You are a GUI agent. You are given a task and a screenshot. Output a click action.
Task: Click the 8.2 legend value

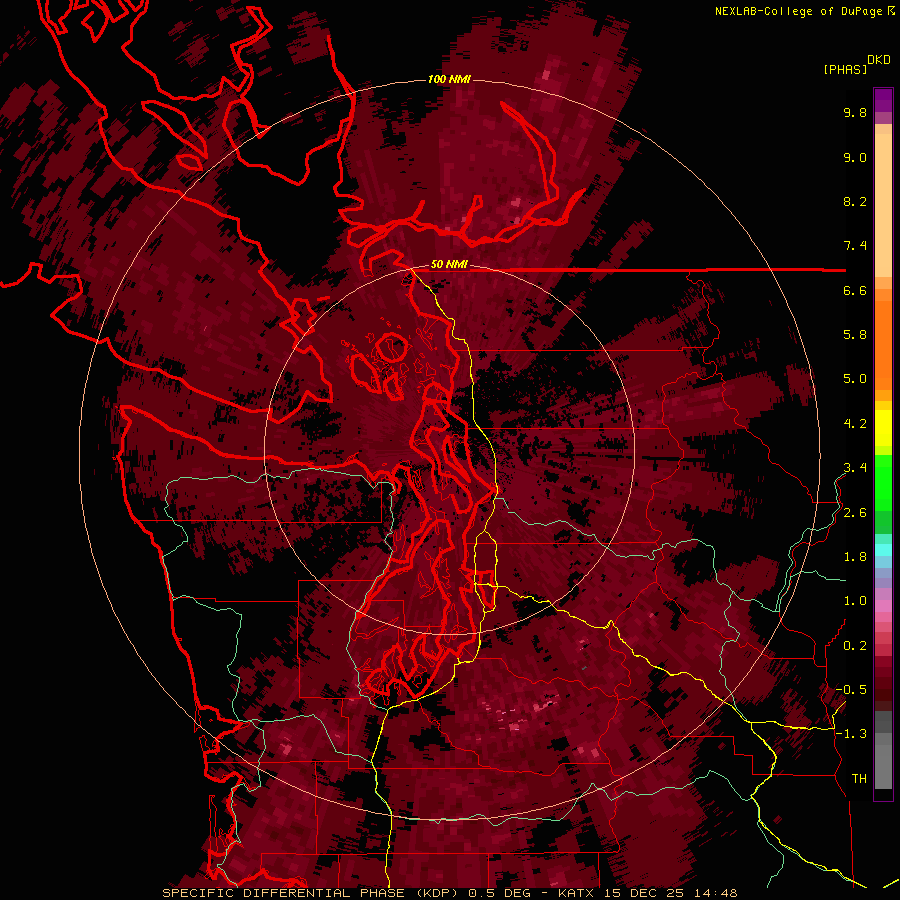click(x=855, y=201)
